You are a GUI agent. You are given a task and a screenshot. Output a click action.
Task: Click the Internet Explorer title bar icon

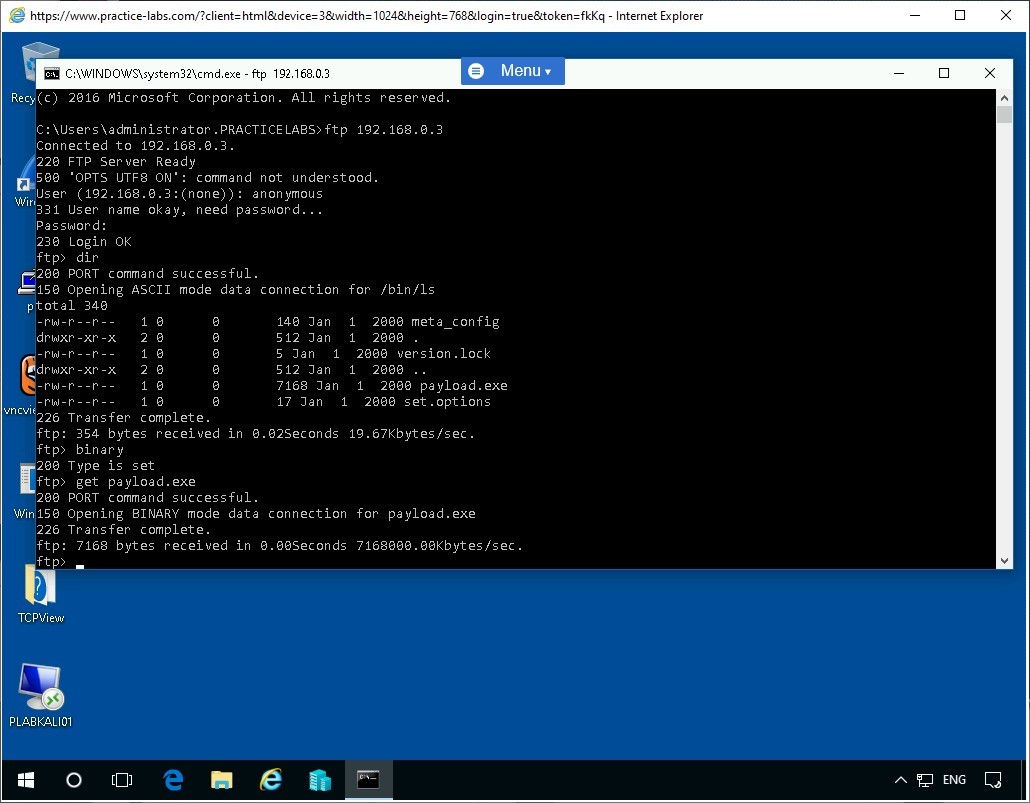[x=17, y=16]
